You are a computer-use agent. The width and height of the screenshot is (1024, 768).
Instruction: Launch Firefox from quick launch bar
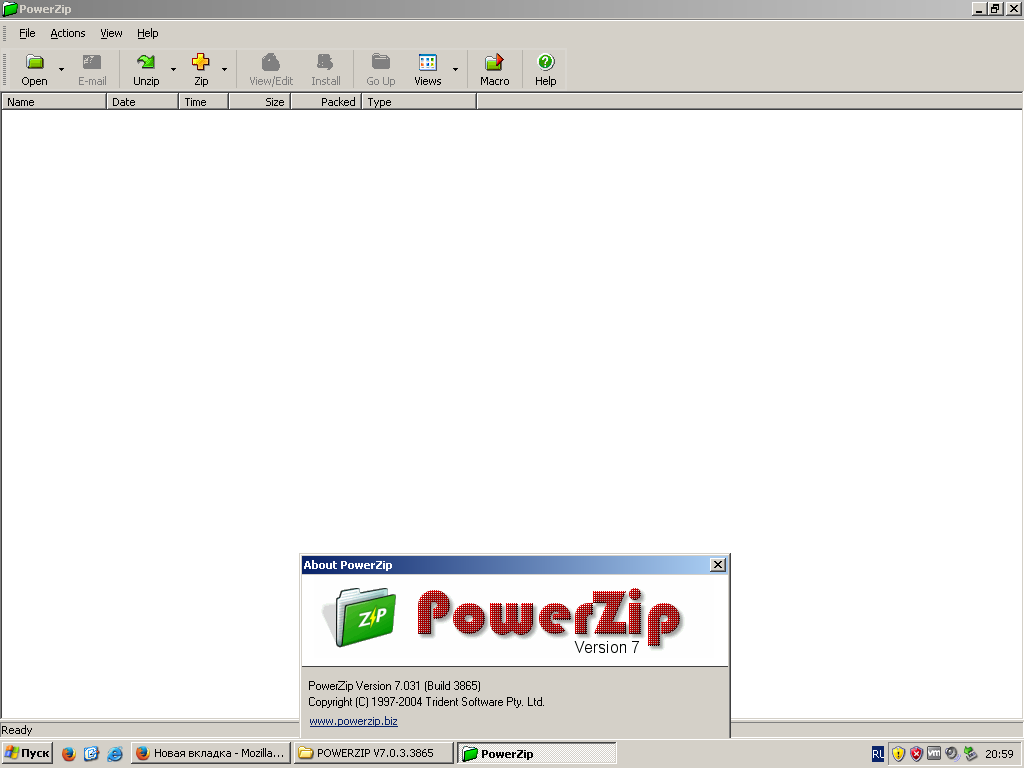point(69,754)
